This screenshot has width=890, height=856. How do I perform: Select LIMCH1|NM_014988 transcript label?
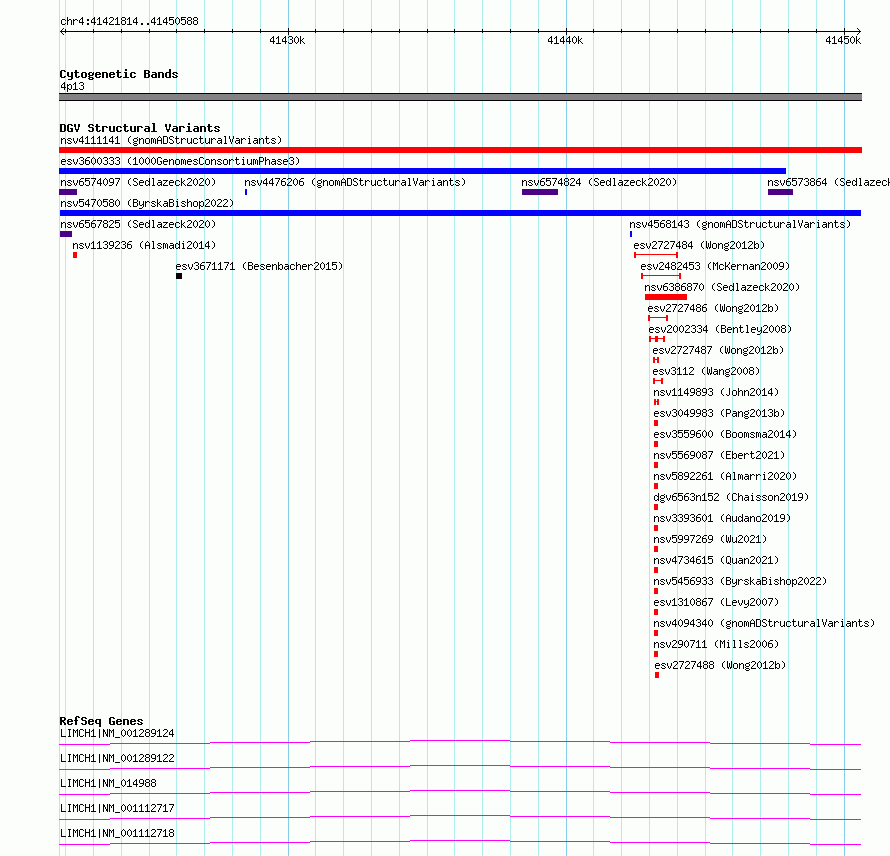108,783
